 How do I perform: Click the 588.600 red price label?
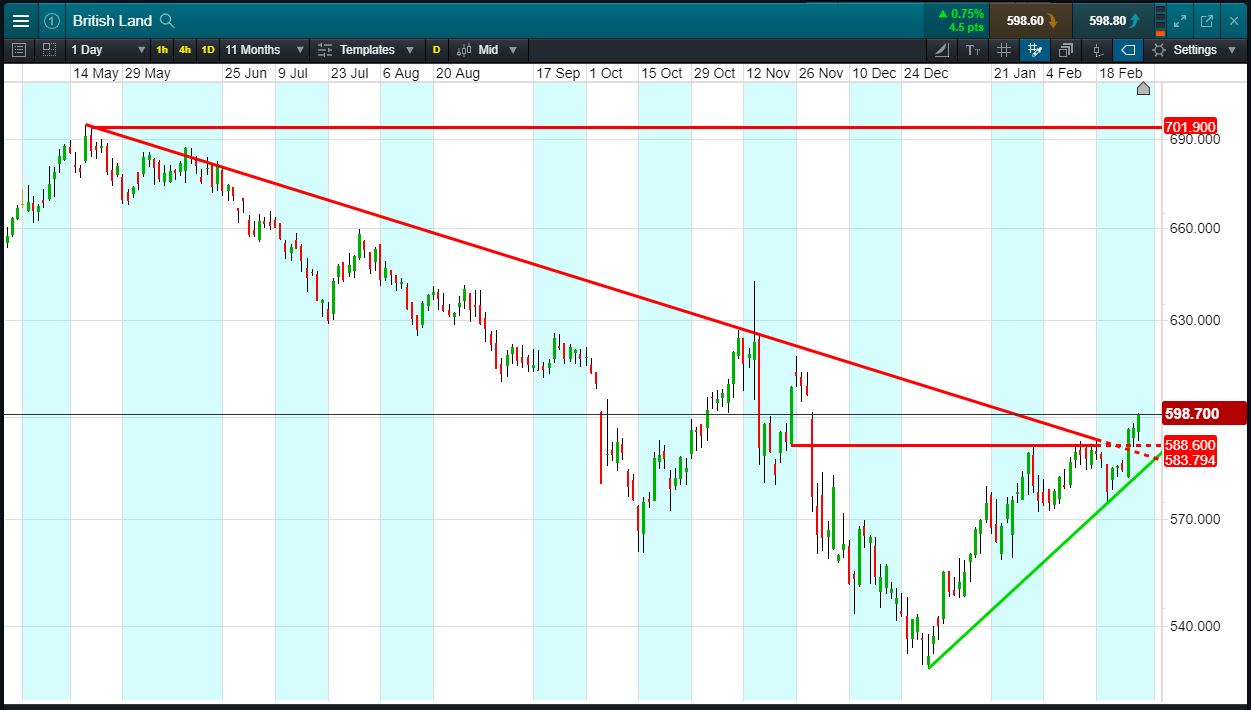click(x=1190, y=445)
